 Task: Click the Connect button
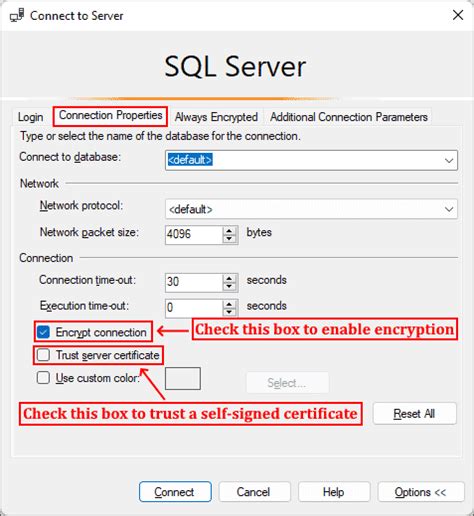(175, 492)
